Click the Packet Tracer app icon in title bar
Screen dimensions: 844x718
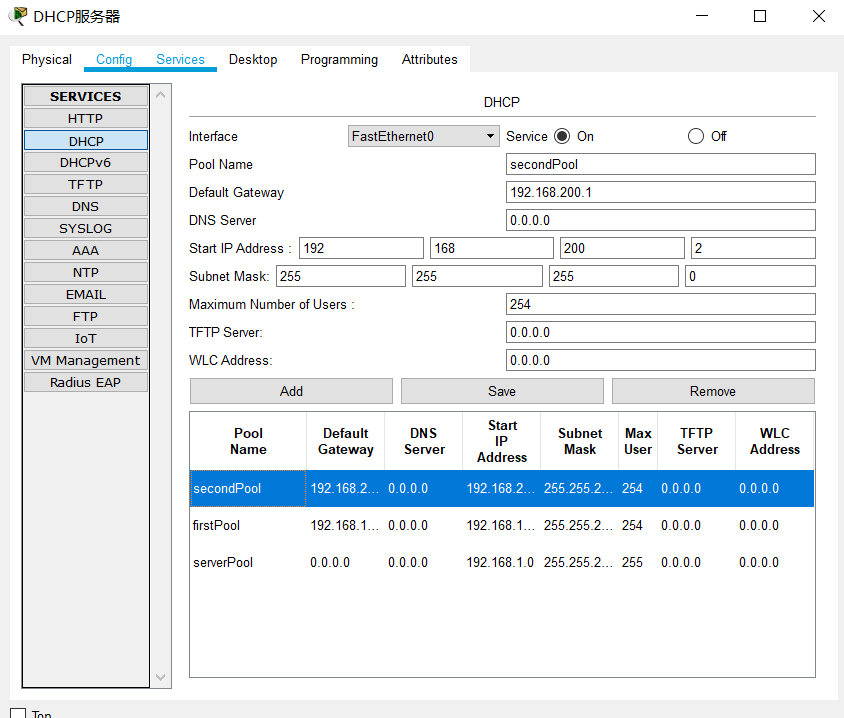pyautogui.click(x=18, y=16)
